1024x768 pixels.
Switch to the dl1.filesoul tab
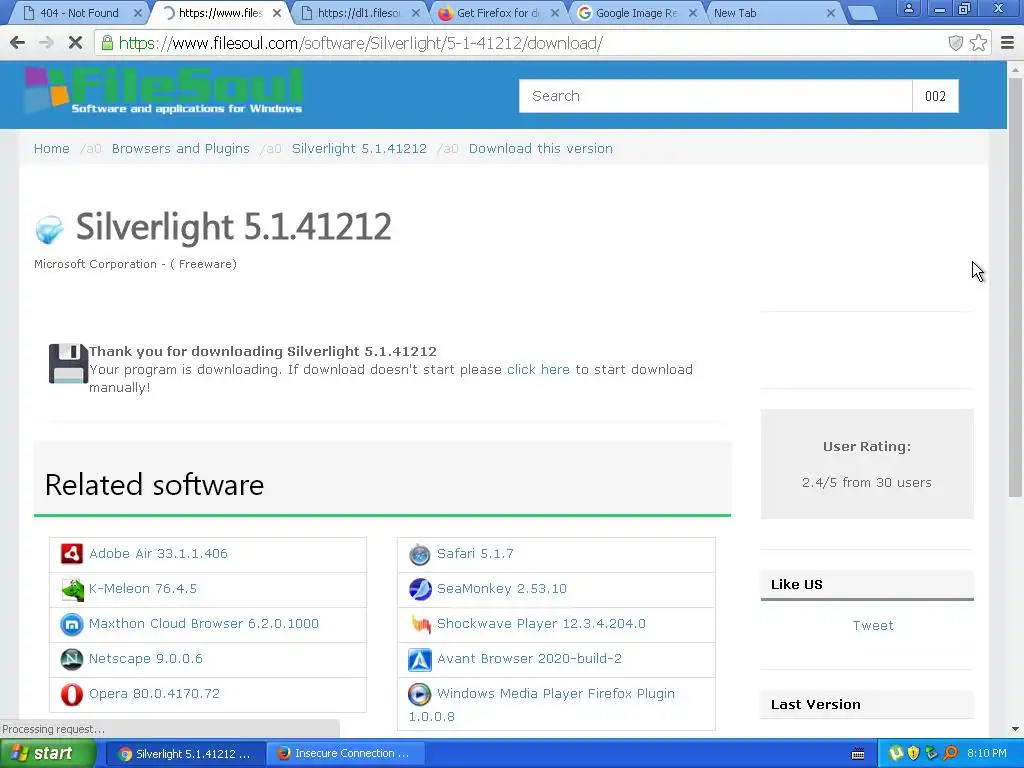click(358, 13)
